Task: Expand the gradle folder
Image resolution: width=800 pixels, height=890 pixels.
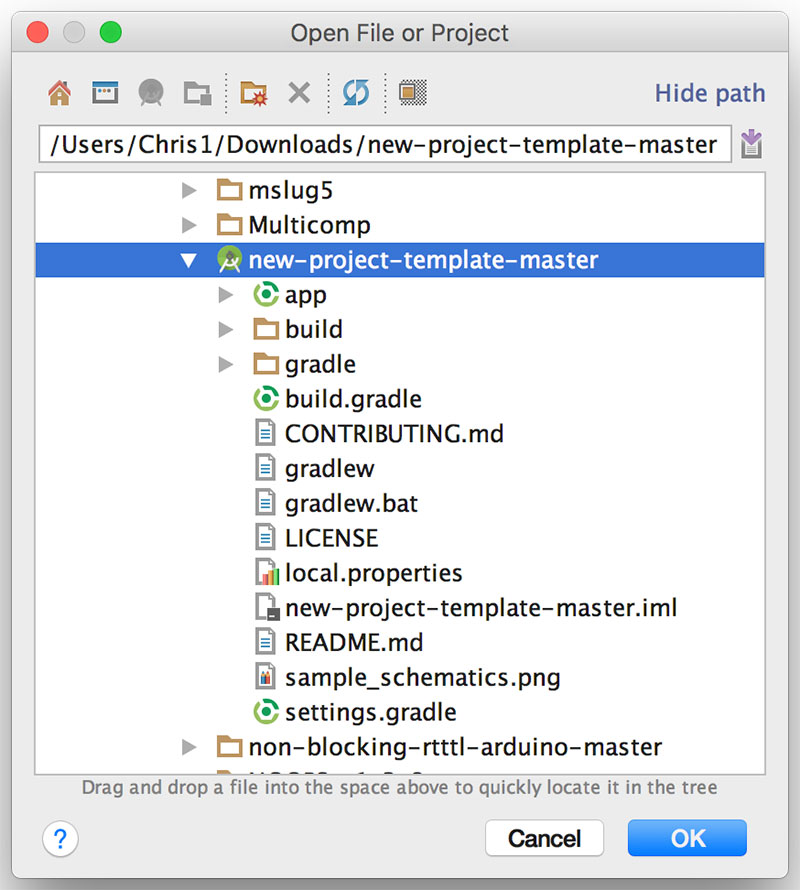Action: pyautogui.click(x=226, y=365)
